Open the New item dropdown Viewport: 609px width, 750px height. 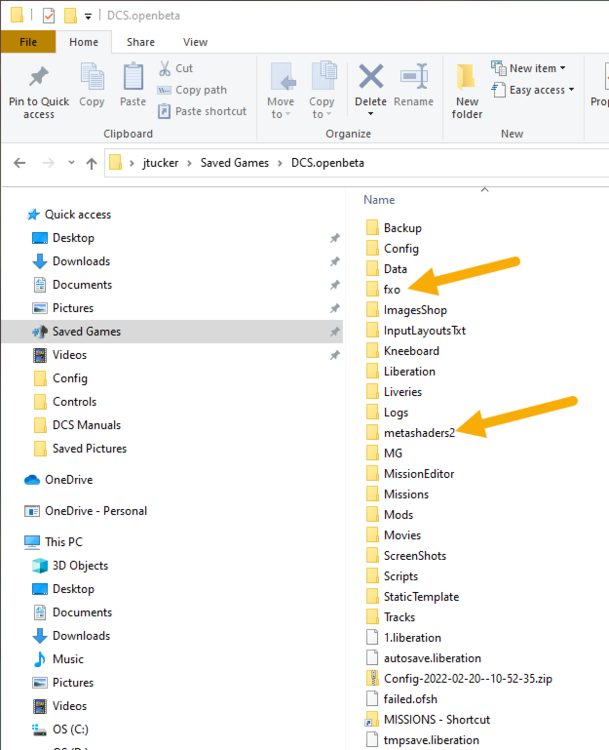(529, 68)
